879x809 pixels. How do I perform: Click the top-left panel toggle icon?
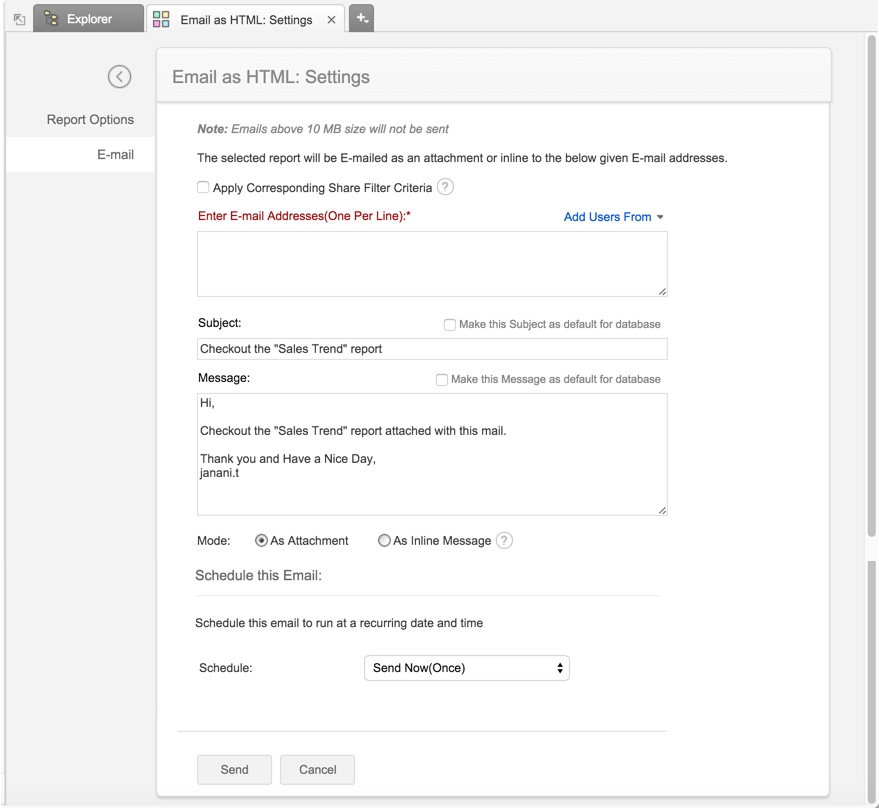[x=19, y=19]
